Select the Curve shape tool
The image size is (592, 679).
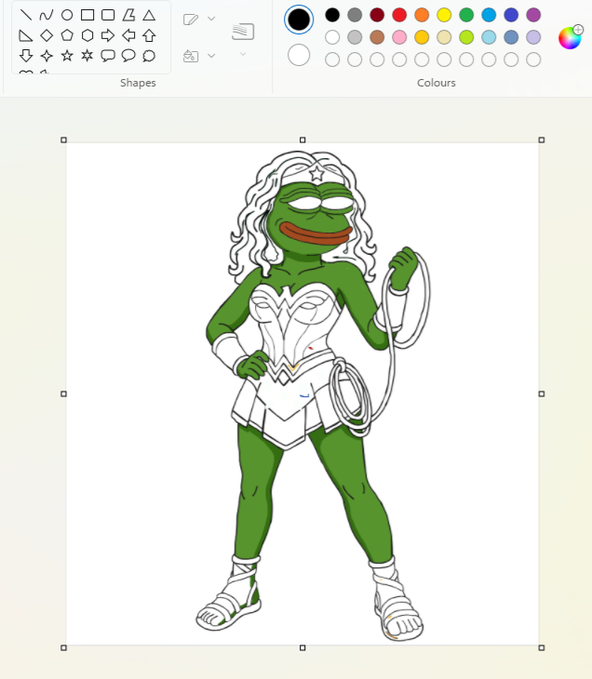pyautogui.click(x=46, y=15)
